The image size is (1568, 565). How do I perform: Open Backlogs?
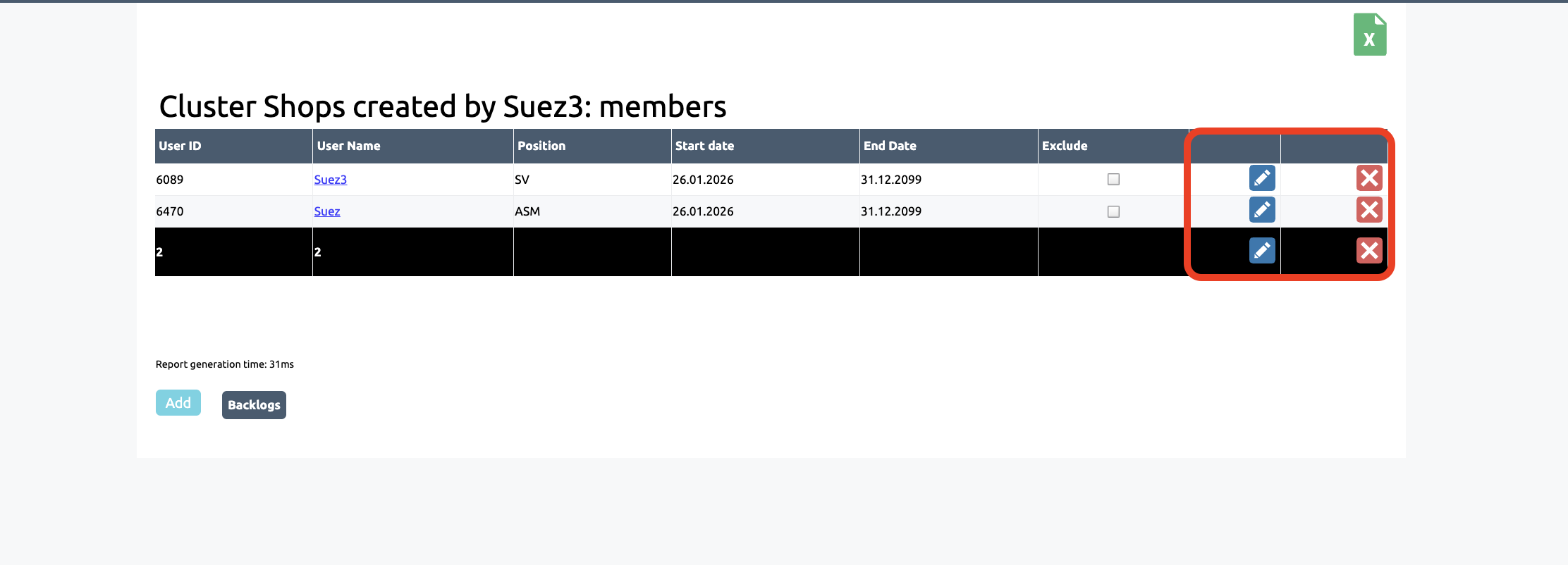click(254, 405)
